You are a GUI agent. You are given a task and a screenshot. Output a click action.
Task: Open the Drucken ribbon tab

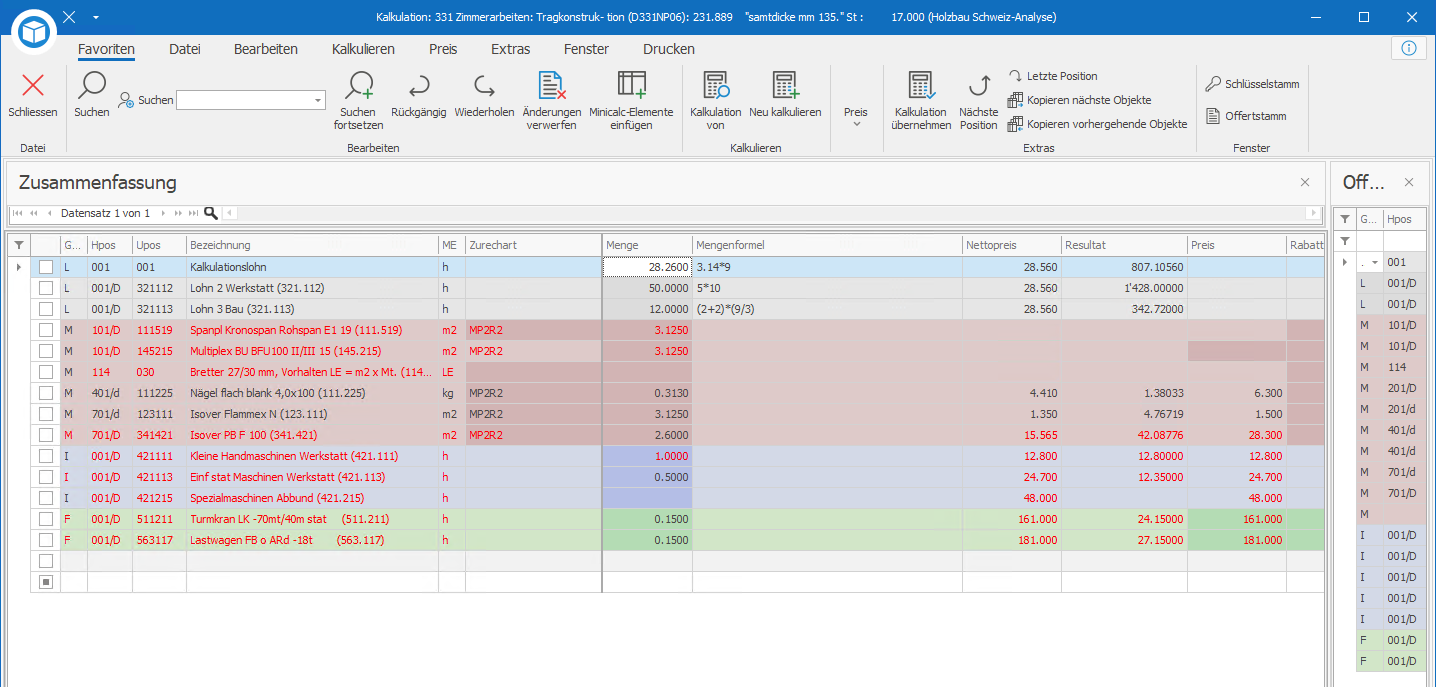(x=669, y=49)
